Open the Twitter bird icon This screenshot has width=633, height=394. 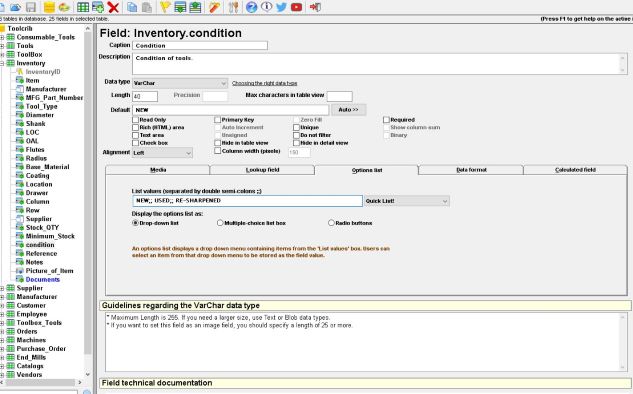(281, 7)
